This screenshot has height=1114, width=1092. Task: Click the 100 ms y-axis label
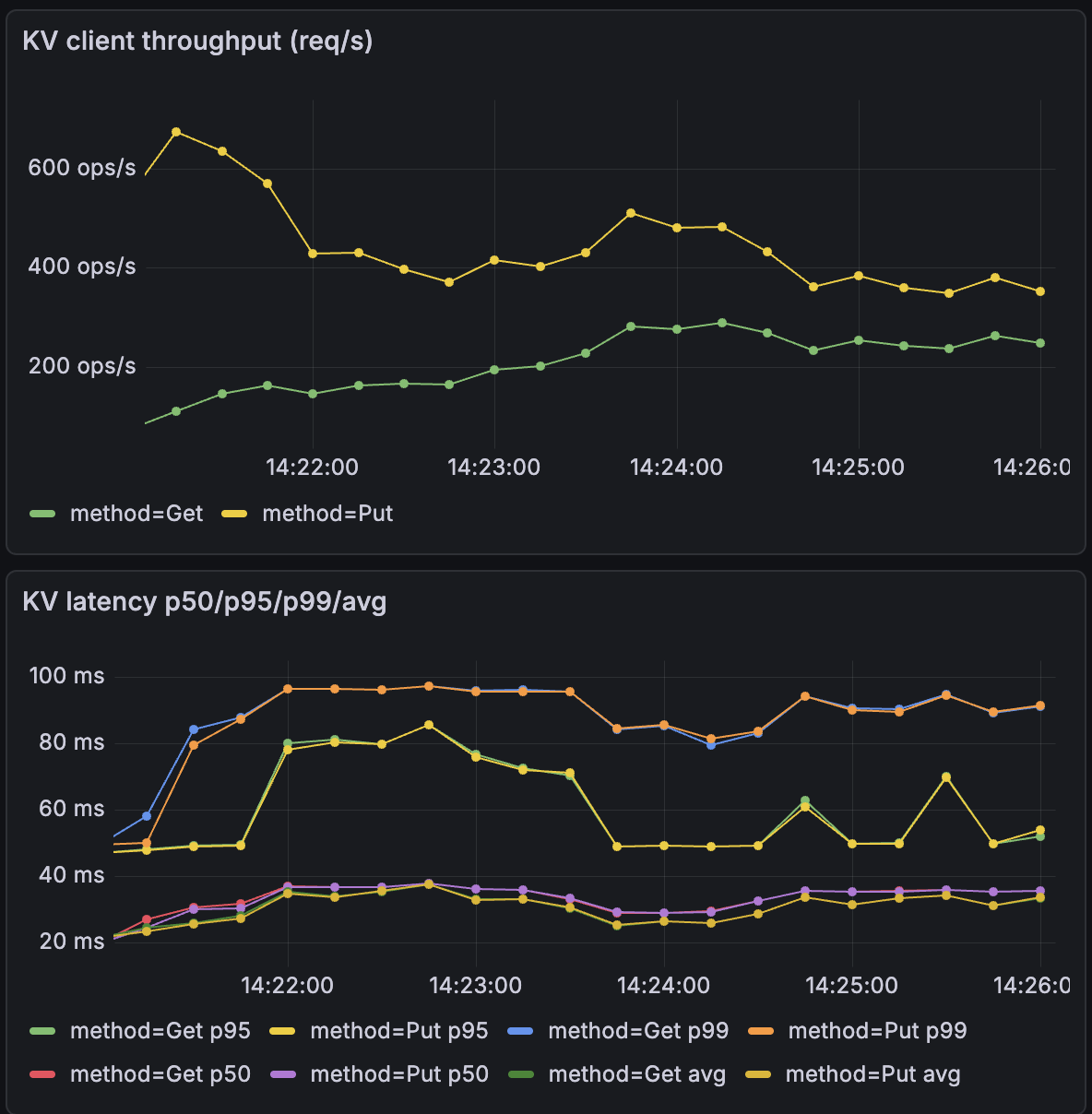(67, 676)
